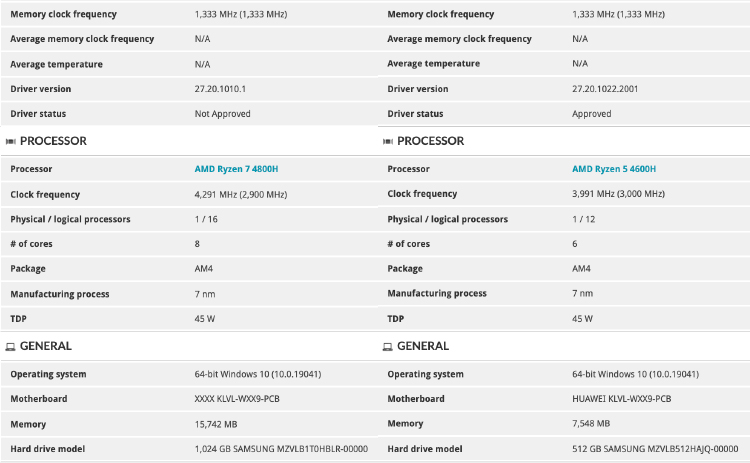Click the 512 GB SAMSUNG hard drive model
The image size is (750, 463).
coord(655,449)
